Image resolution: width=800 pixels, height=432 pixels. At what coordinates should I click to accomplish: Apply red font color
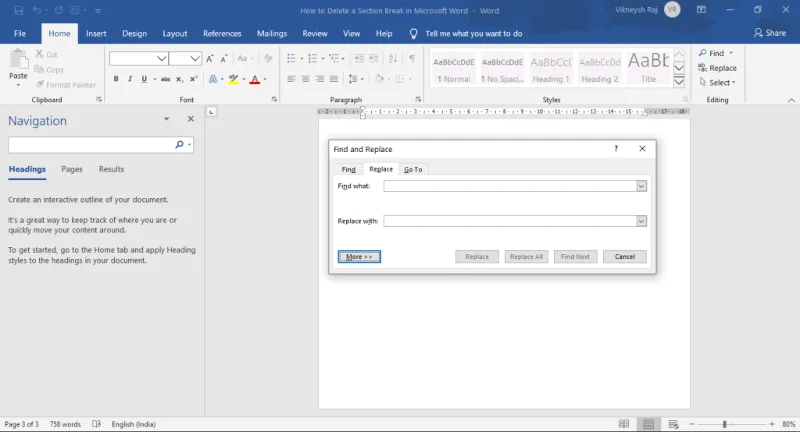coord(255,79)
